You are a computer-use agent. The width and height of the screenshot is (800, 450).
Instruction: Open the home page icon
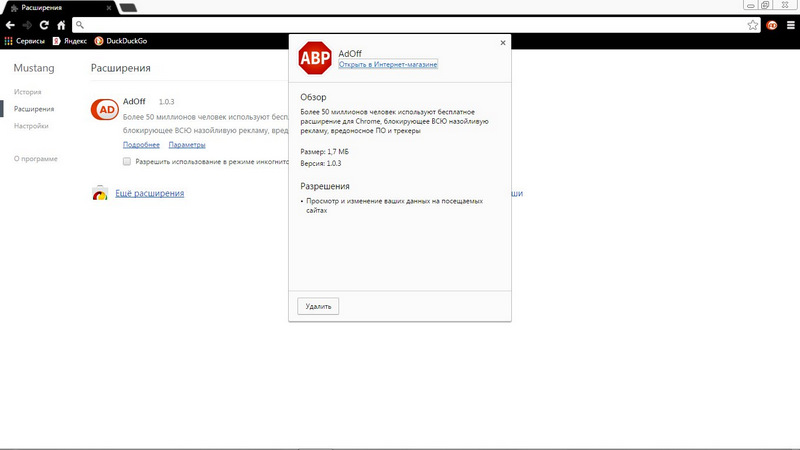(61, 25)
